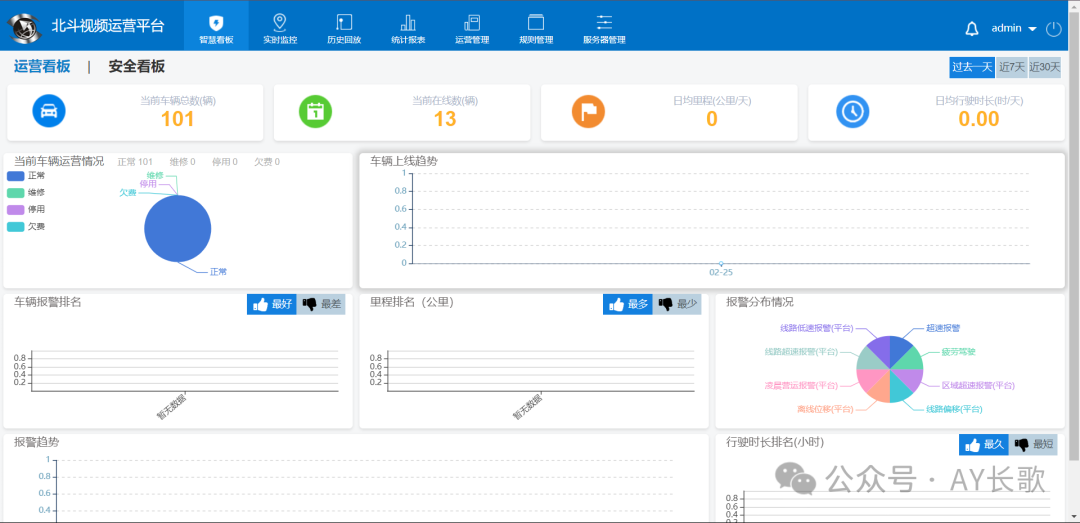Click the online vehicles value 13

(445, 119)
